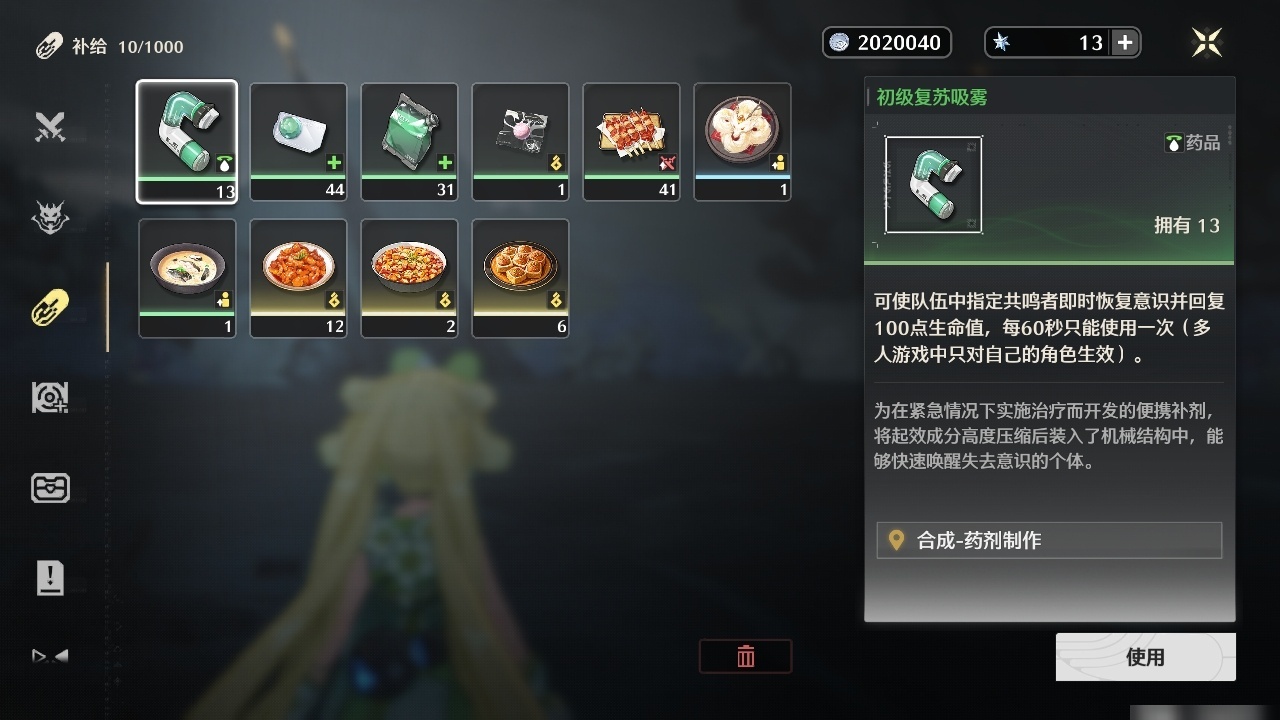Open the quest items exclamation category
The image size is (1280, 720).
(50, 578)
